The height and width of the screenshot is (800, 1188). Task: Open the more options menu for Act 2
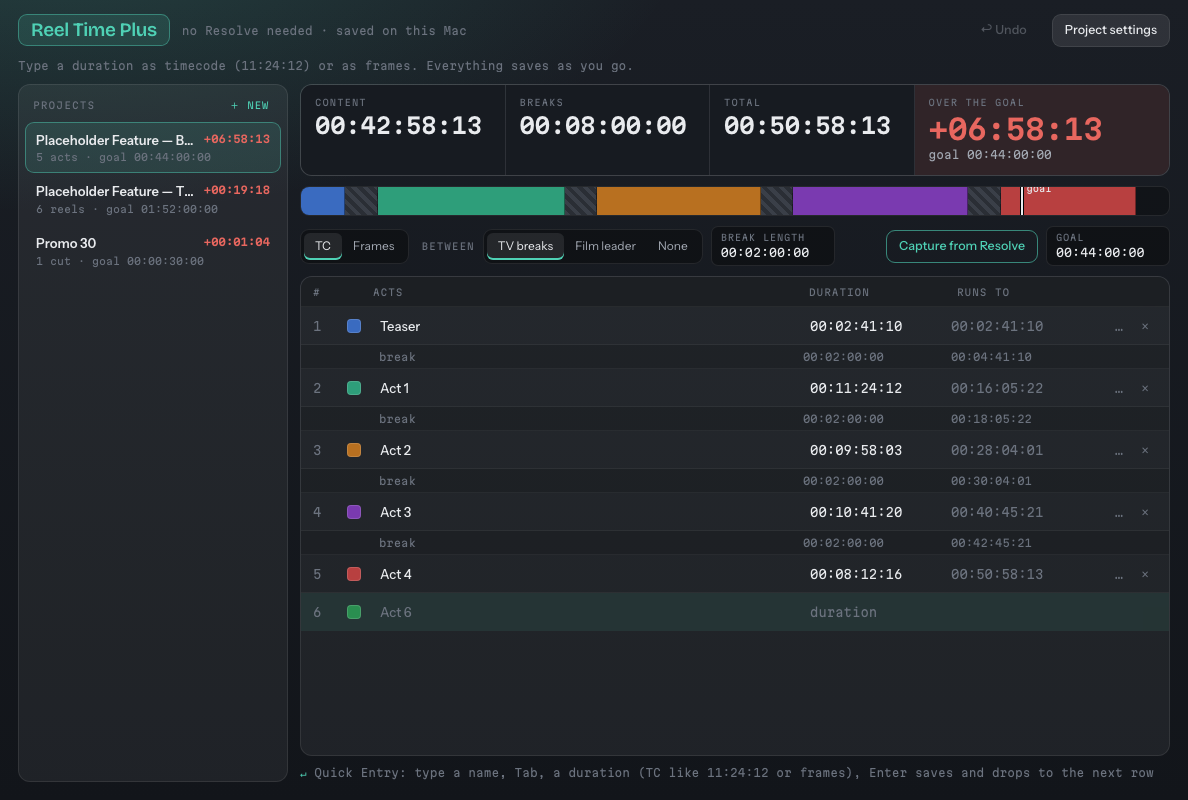(x=1119, y=451)
